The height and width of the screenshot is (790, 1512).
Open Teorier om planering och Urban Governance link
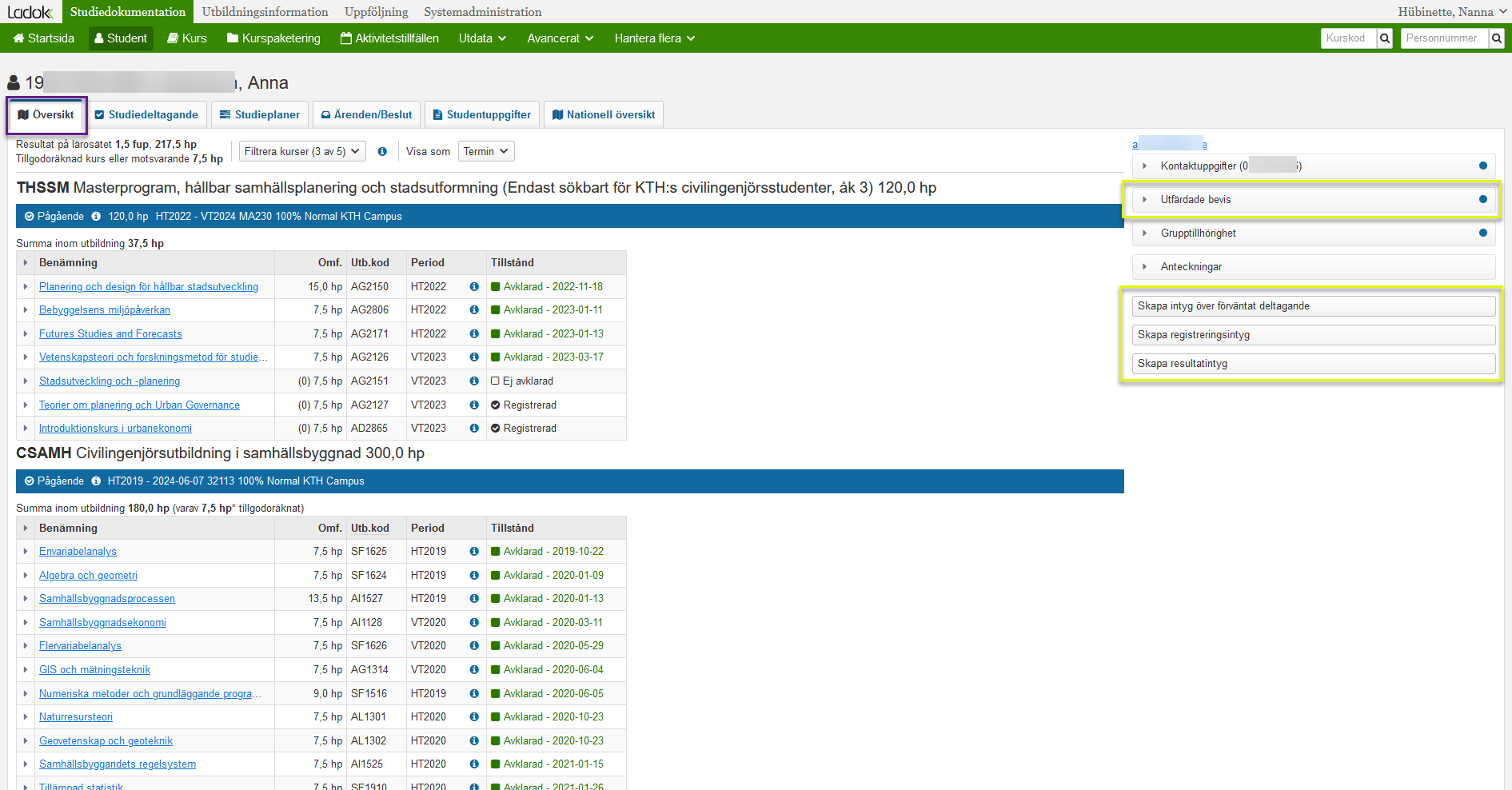[x=139, y=405]
